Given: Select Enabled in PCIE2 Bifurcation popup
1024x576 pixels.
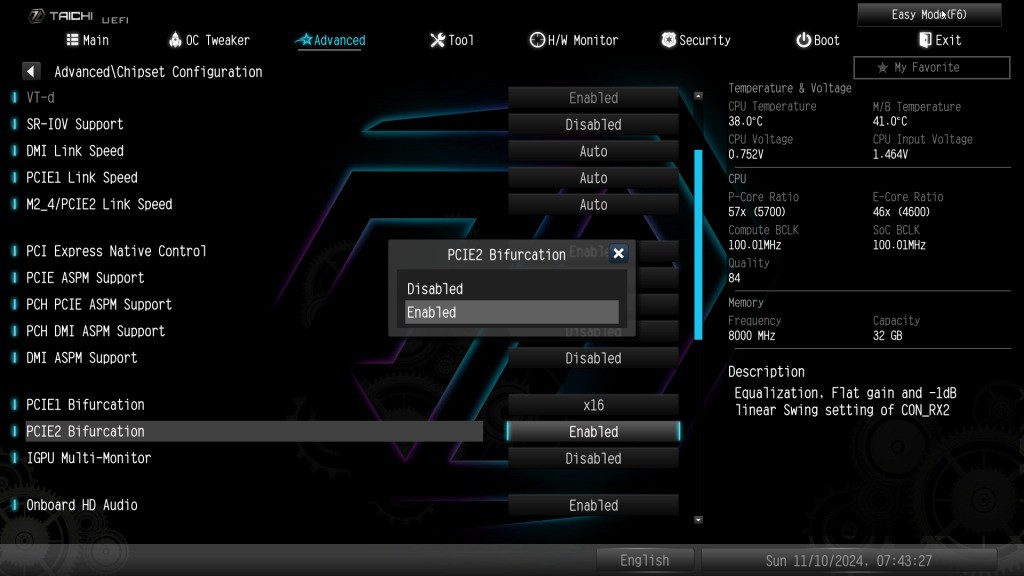Looking at the screenshot, I should [x=511, y=312].
